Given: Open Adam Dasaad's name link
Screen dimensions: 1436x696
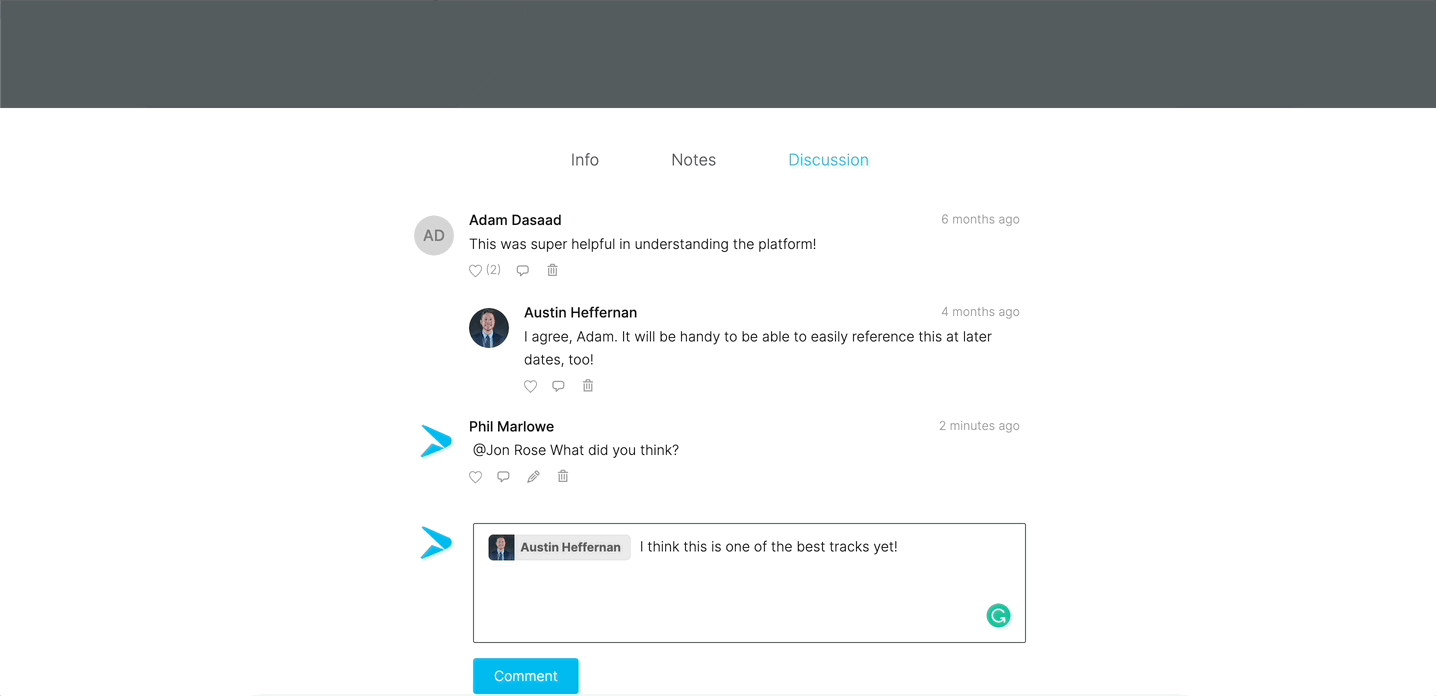Looking at the screenshot, I should click(x=515, y=220).
